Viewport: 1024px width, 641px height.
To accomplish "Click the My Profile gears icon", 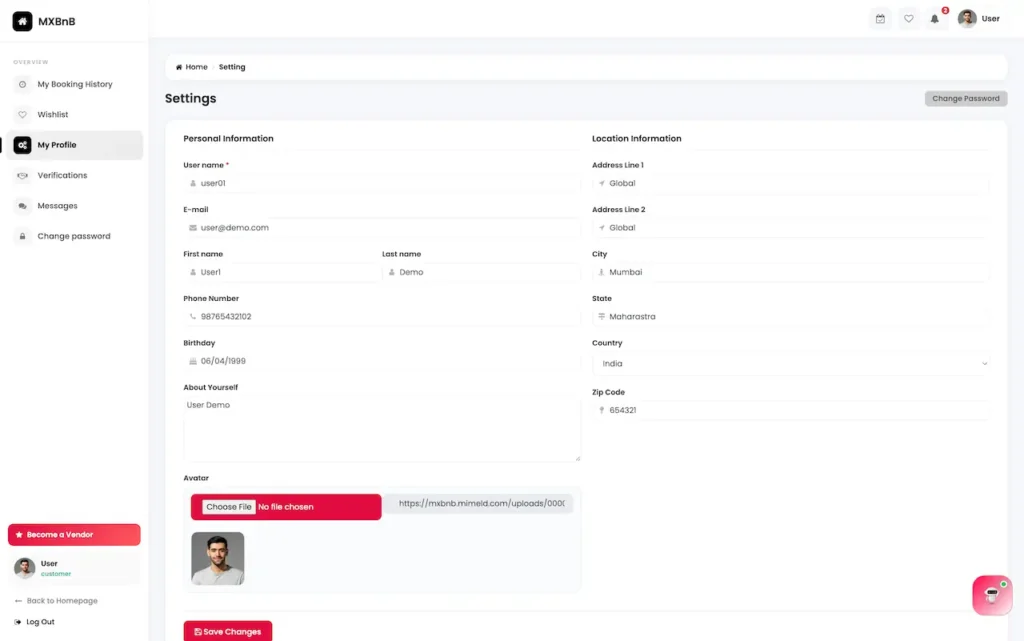I will [x=22, y=145].
